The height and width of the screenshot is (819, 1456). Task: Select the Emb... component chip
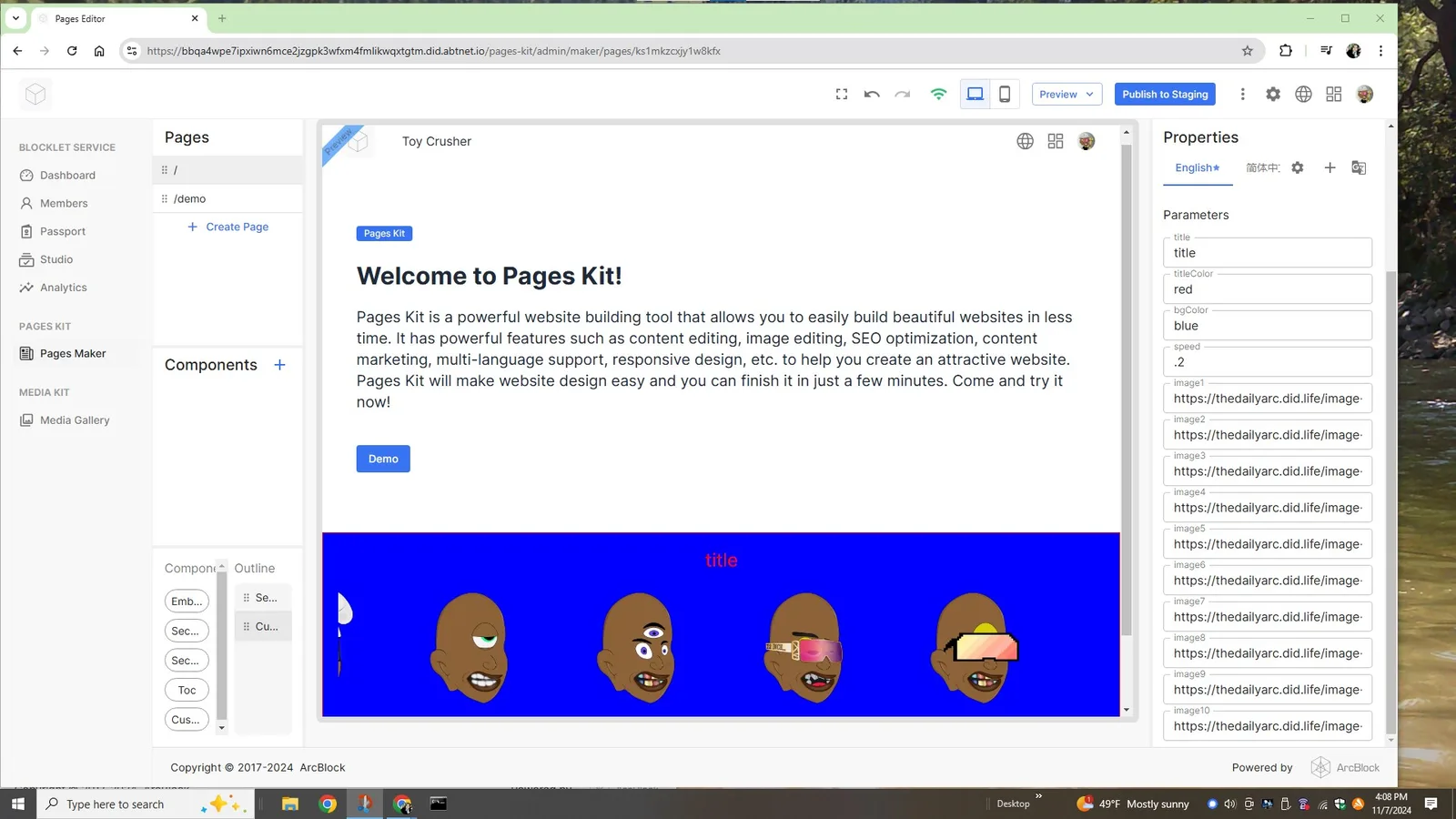click(187, 602)
